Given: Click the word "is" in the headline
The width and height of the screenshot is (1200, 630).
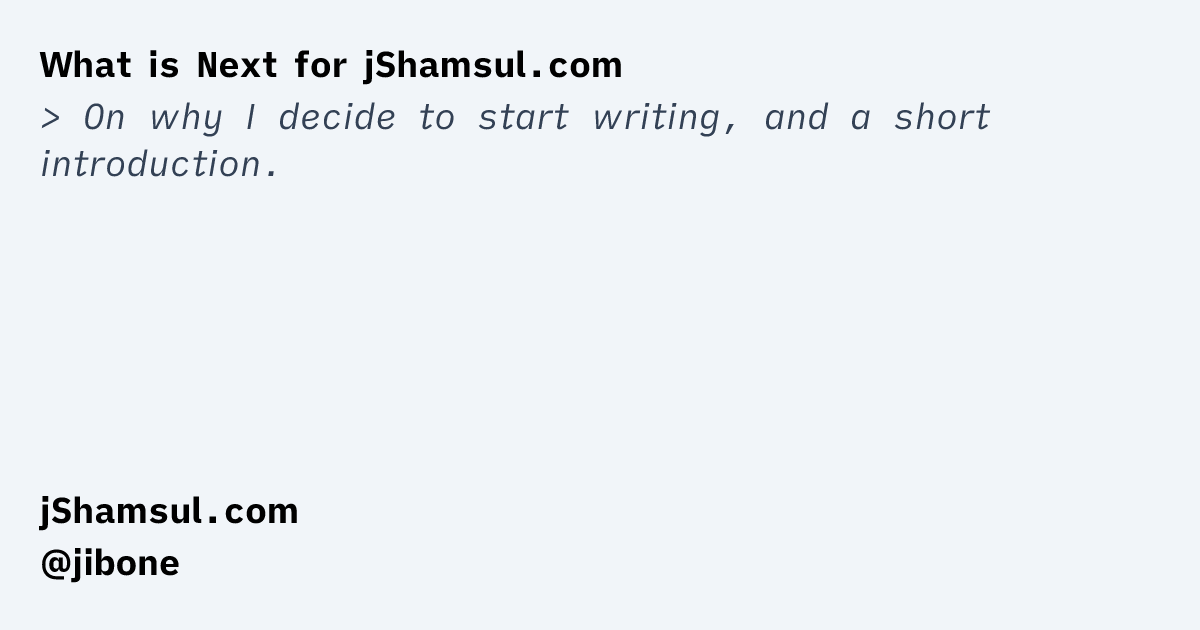Looking at the screenshot, I should pos(164,66).
